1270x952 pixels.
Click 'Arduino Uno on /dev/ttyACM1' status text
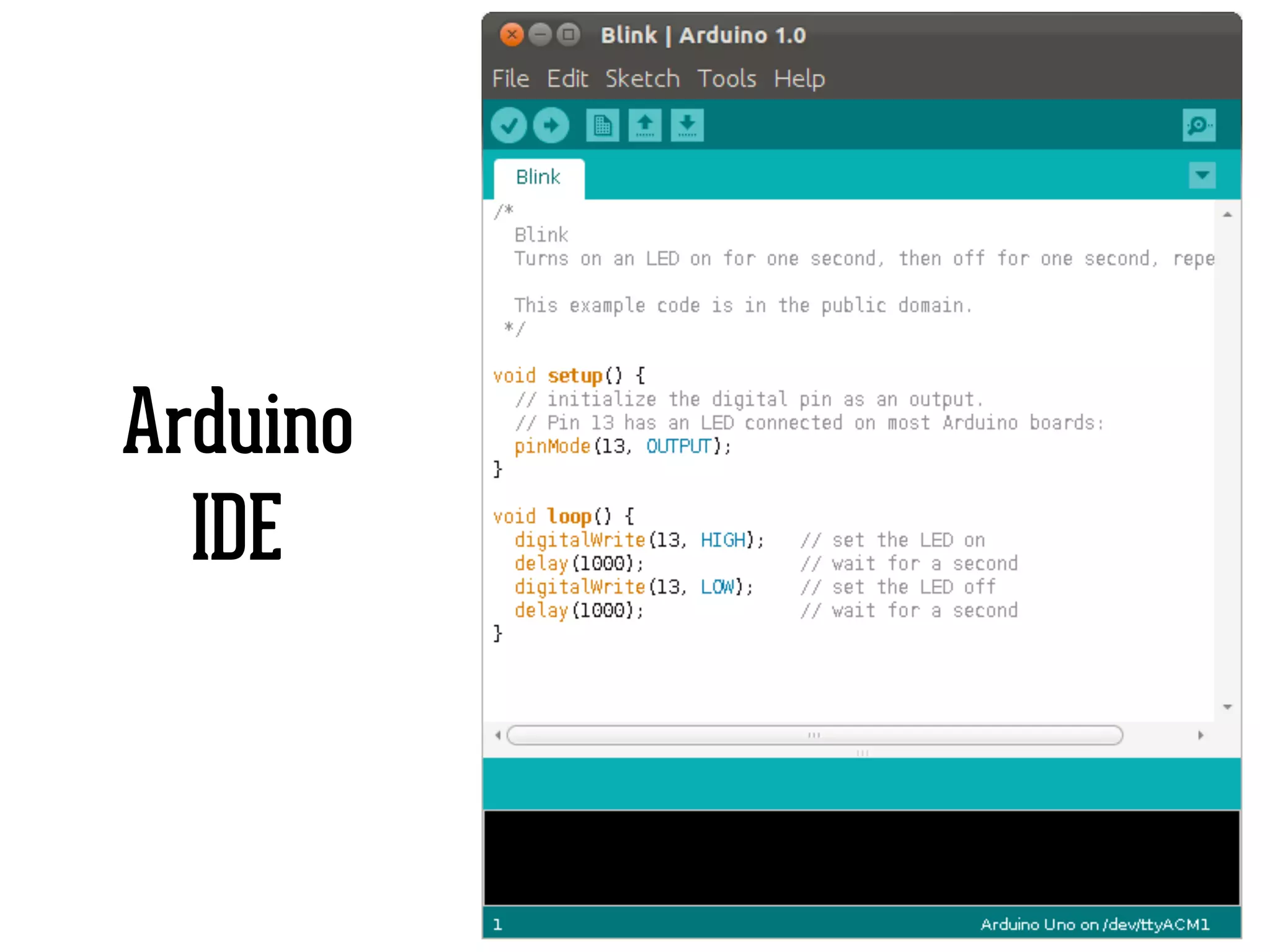point(1095,924)
